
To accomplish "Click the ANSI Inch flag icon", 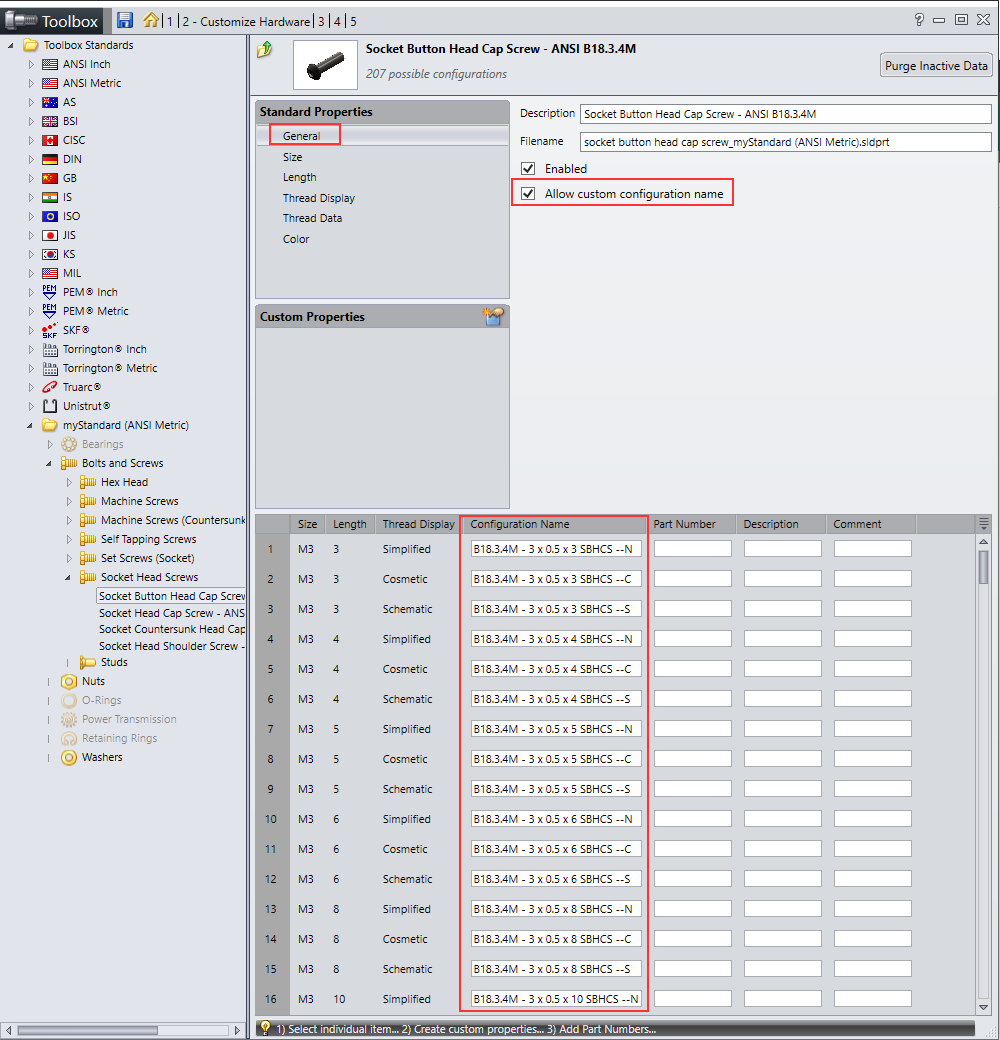I will (50, 64).
